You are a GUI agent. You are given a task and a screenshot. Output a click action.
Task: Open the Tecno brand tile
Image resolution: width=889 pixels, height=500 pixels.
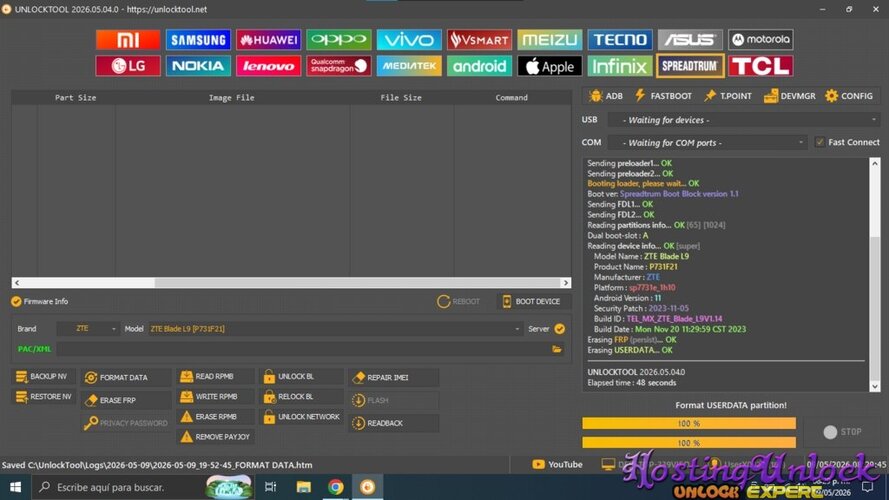620,40
